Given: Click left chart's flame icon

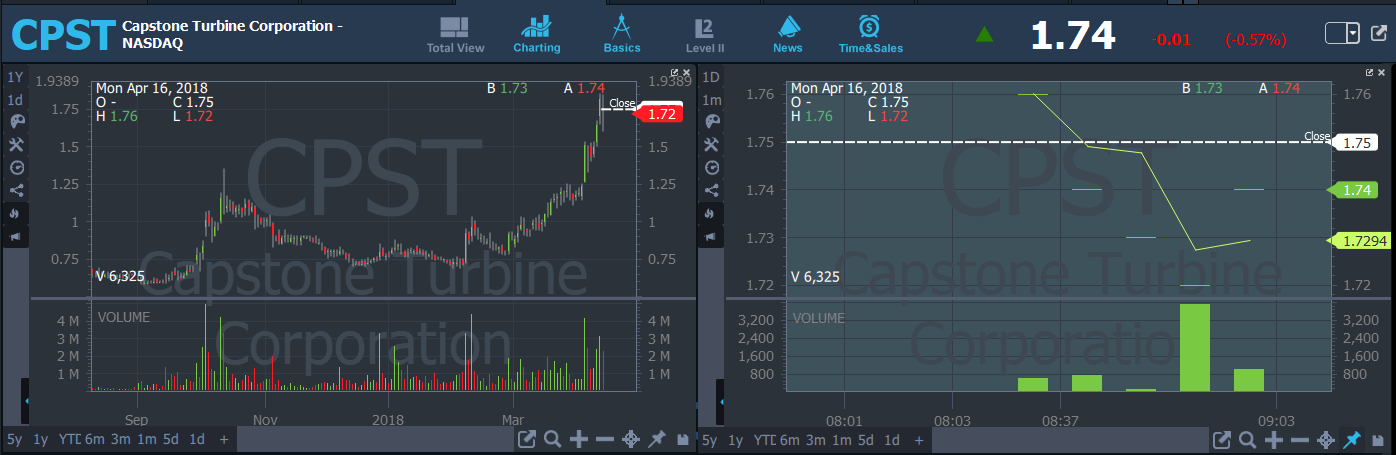Looking at the screenshot, I should (15, 213).
